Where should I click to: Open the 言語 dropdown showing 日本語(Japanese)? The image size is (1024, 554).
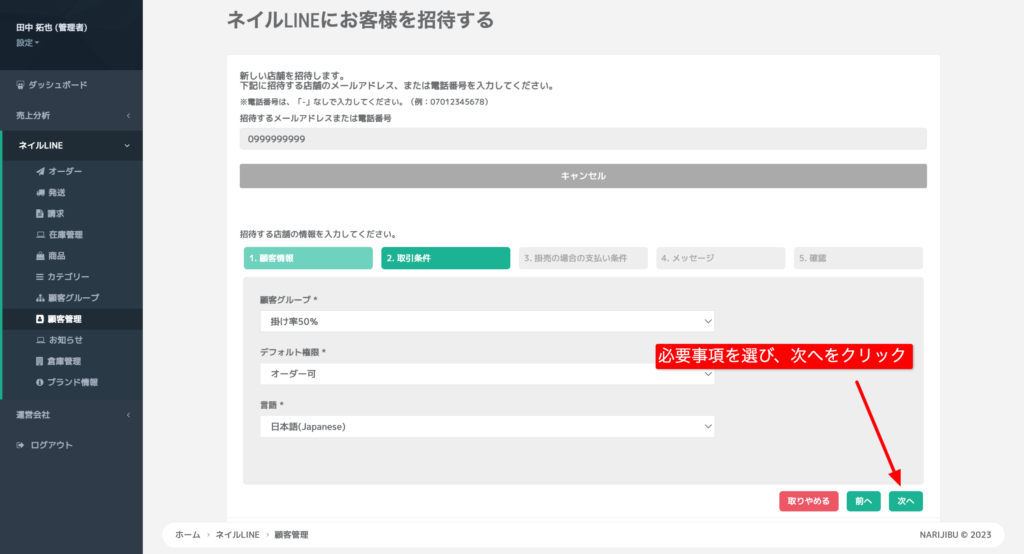(x=486, y=427)
